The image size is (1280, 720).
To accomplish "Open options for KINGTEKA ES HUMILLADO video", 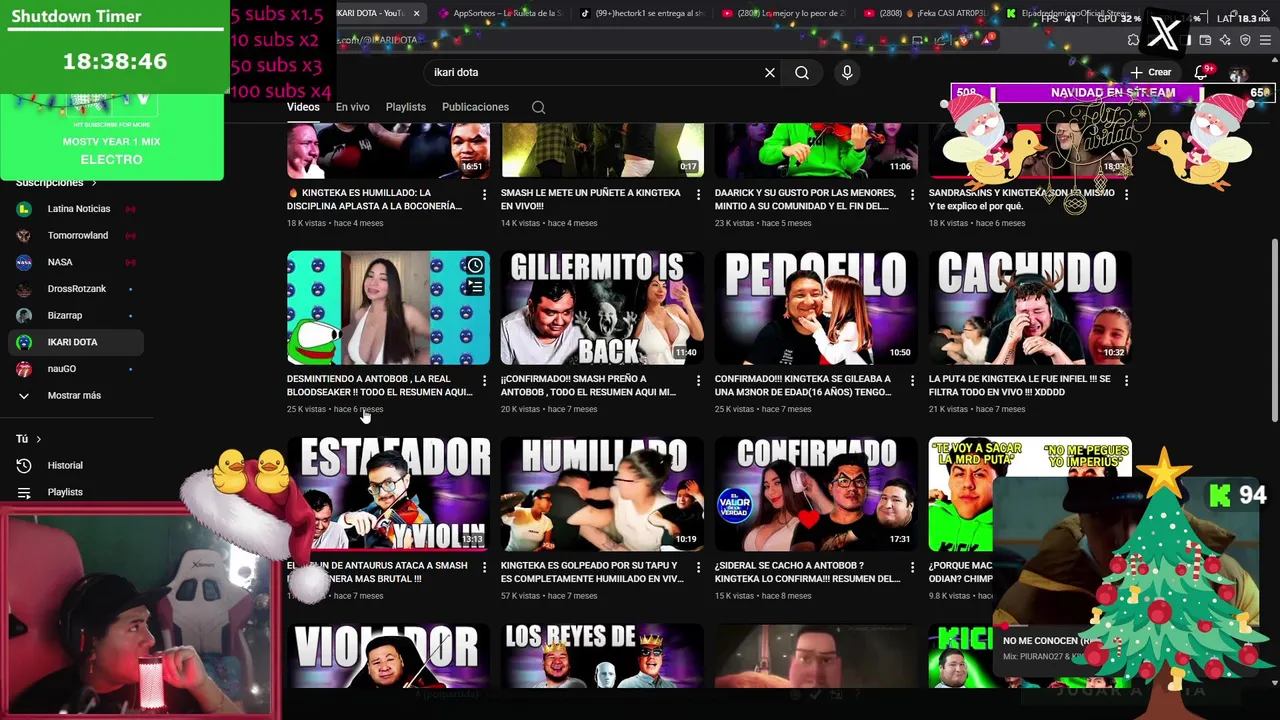I will point(484,195).
